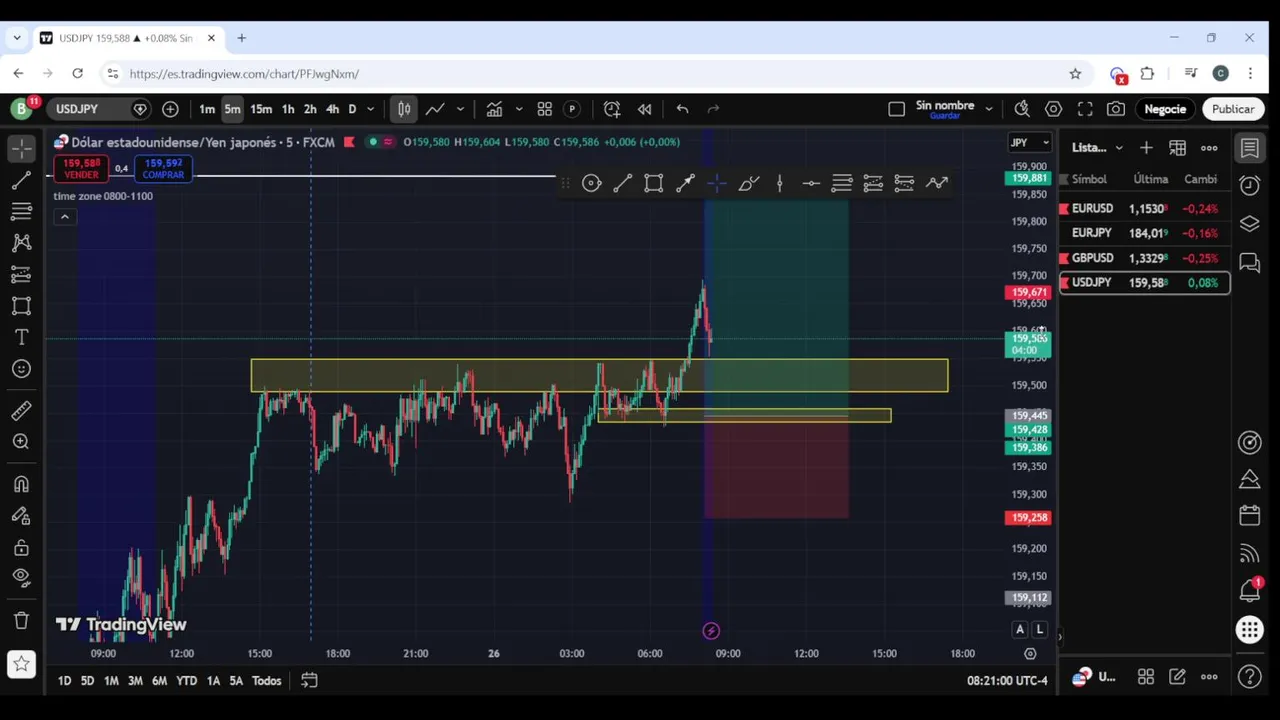
Task: Add a symbol to the watchlist
Action: point(1146,148)
